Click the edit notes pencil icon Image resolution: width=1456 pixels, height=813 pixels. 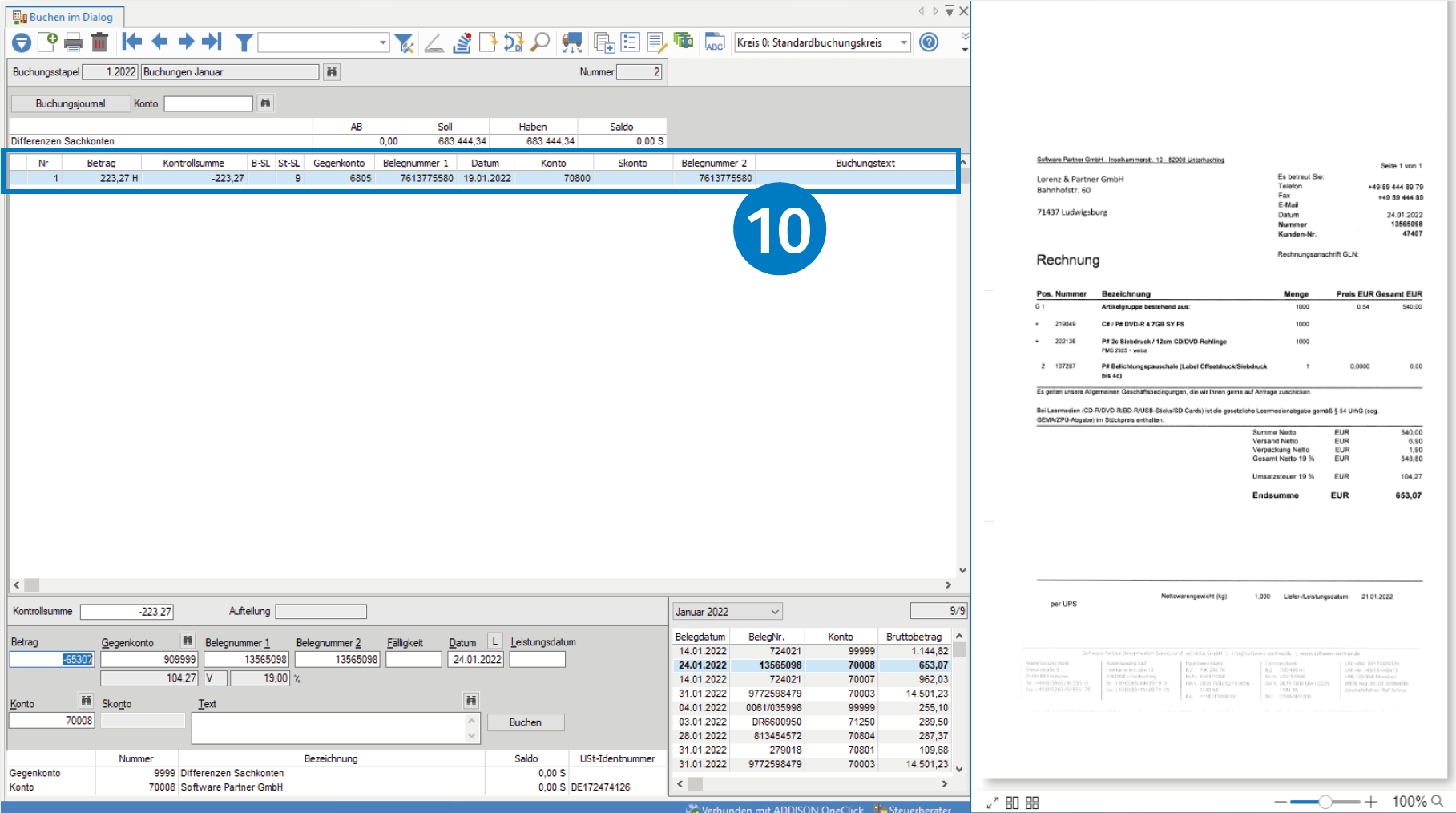657,42
